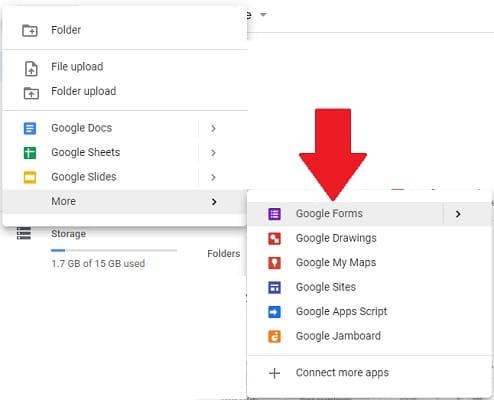Viewport: 494px width, 400px height.
Task: Click the orange Google Jamboard icon
Action: (274, 336)
